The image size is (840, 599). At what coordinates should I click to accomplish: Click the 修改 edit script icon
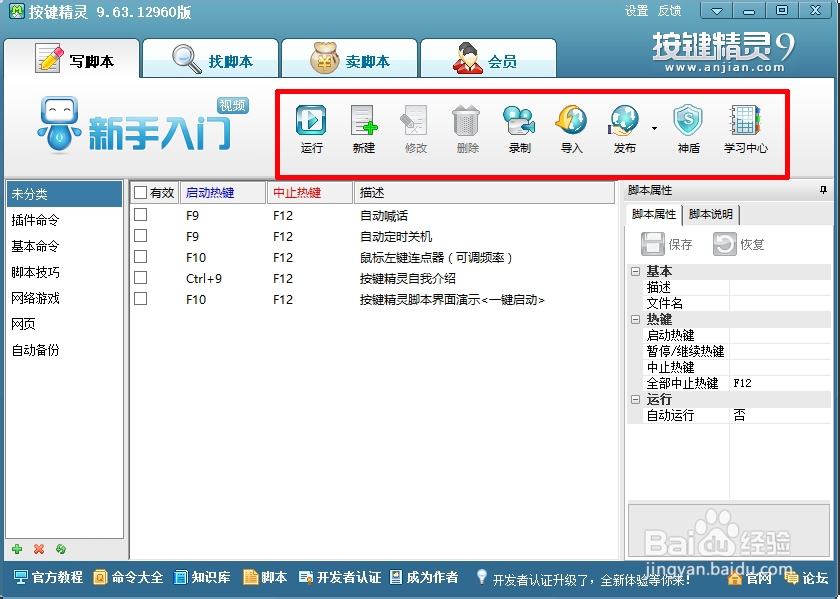[x=415, y=120]
